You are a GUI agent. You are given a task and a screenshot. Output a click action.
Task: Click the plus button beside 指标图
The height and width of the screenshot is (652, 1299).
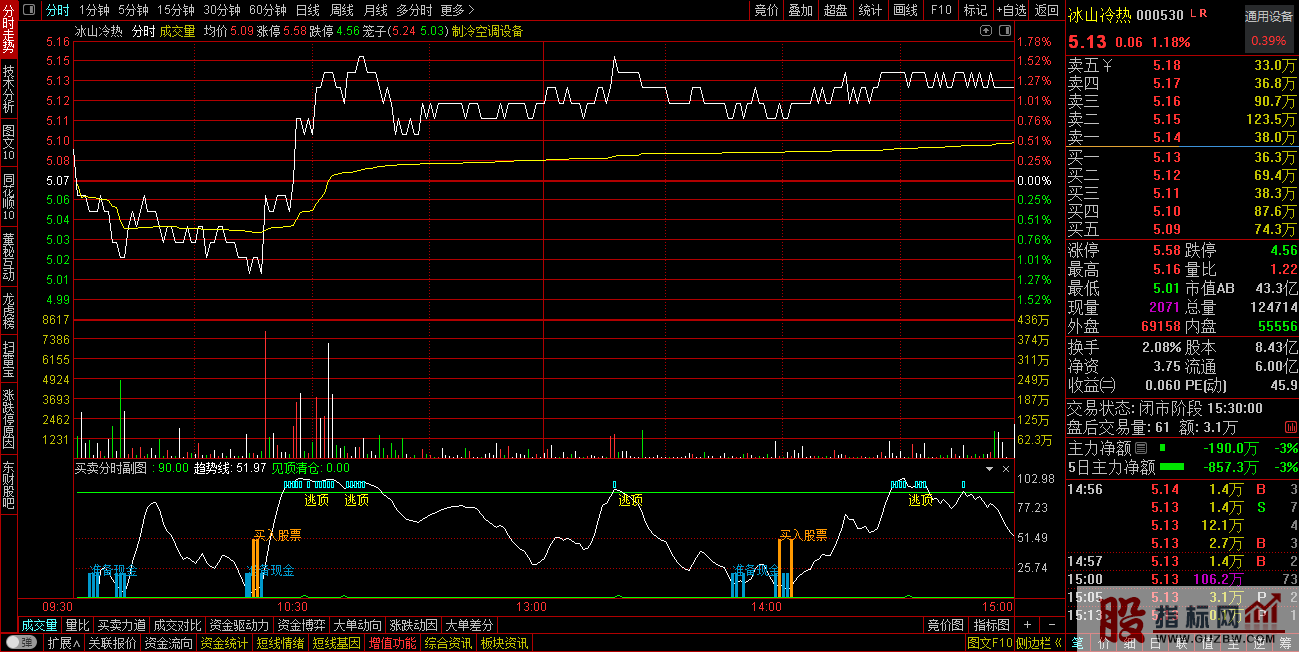[1027, 625]
